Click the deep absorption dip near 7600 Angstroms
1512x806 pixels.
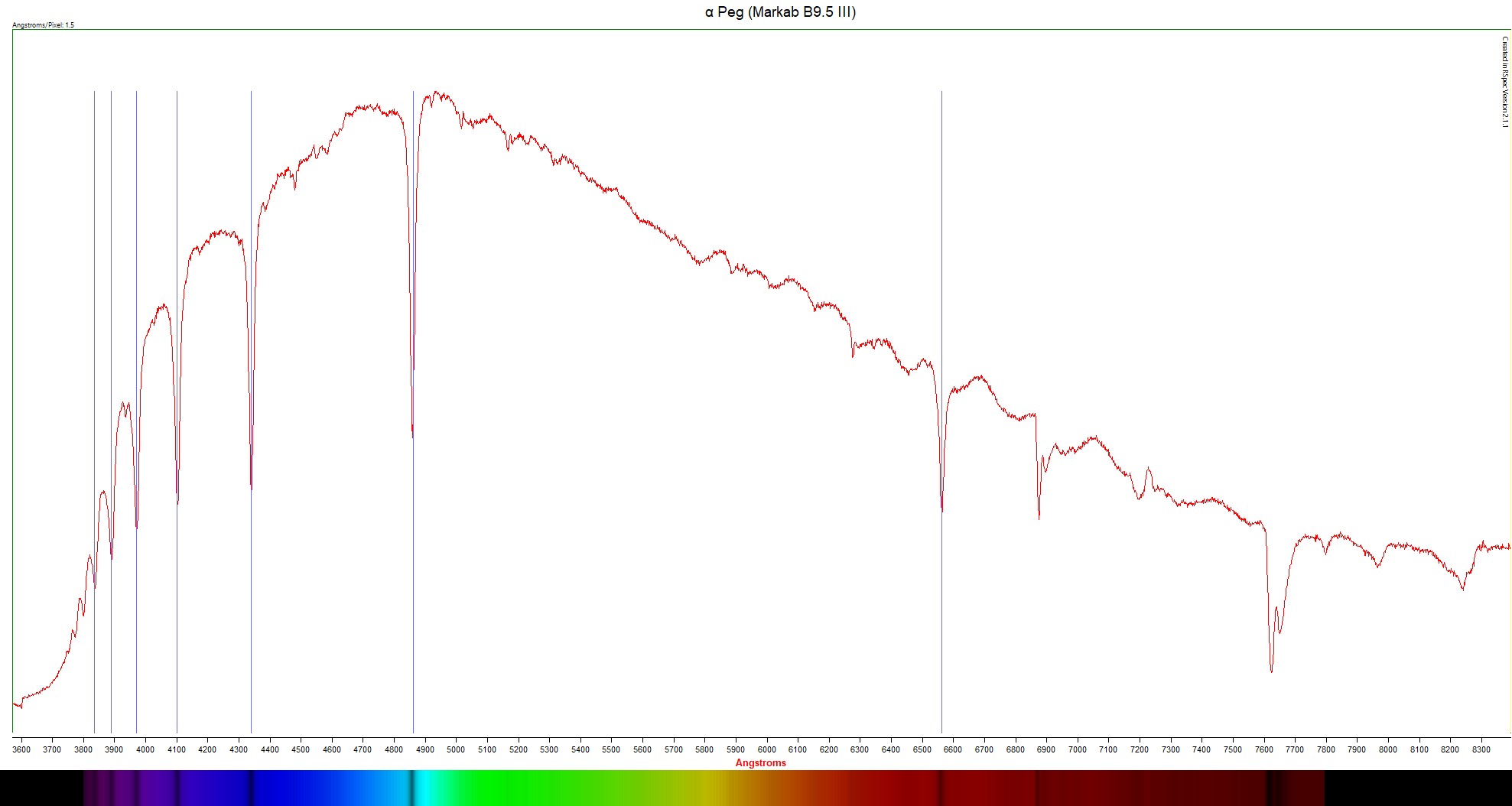[x=1271, y=670]
